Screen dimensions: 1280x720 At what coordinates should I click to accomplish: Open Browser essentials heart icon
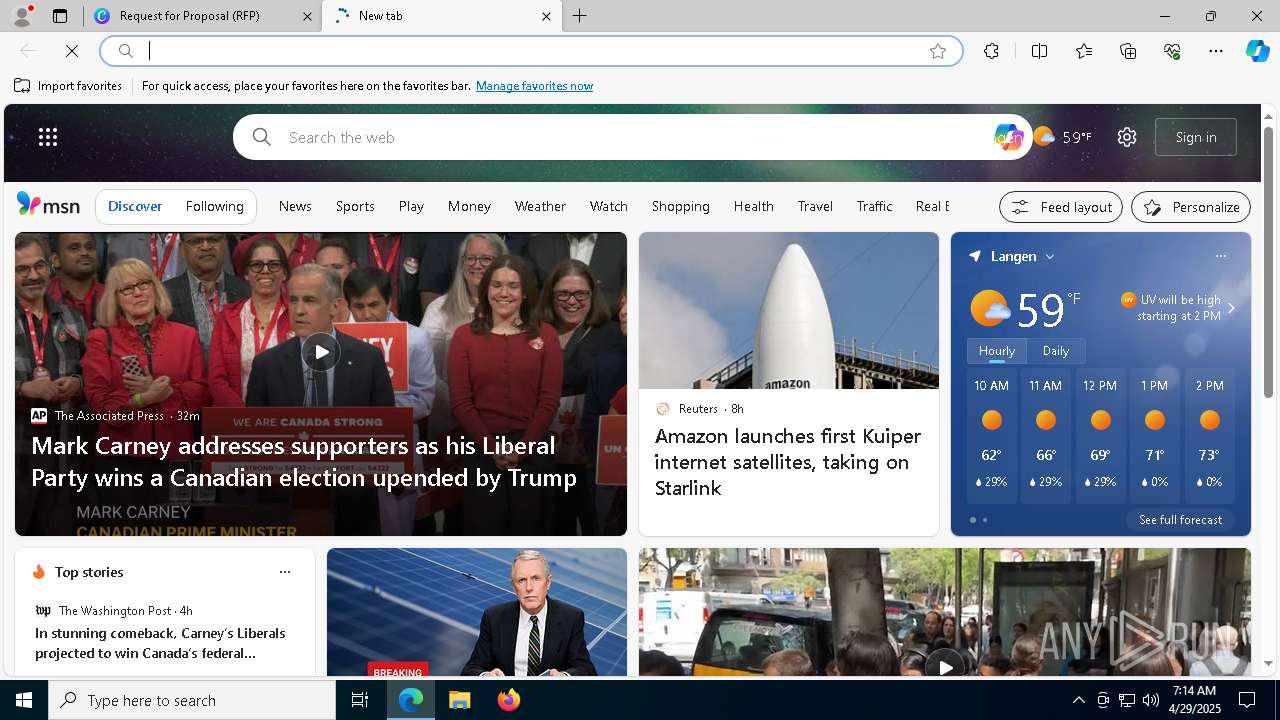click(x=1172, y=51)
